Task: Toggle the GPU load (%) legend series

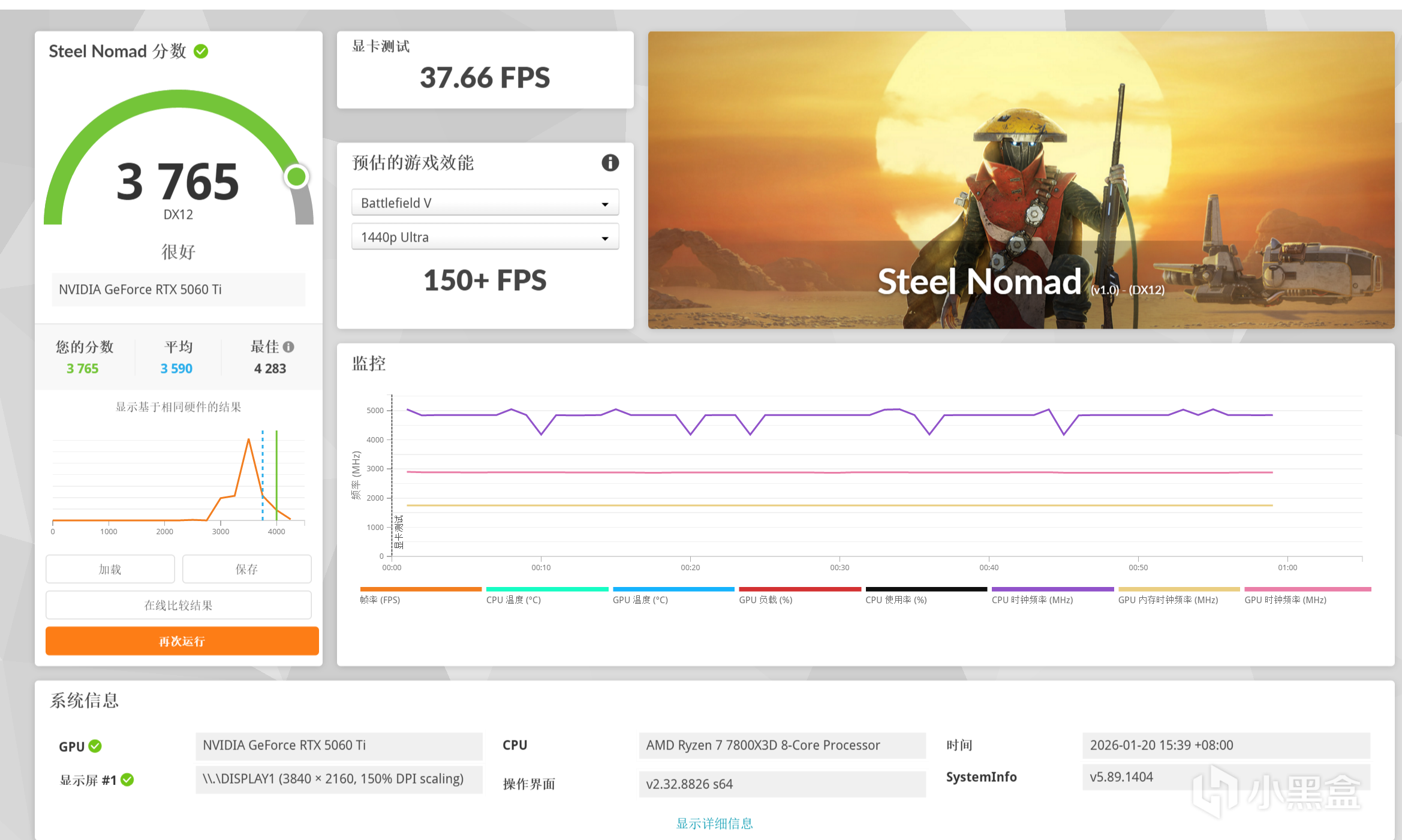Action: coord(765,600)
